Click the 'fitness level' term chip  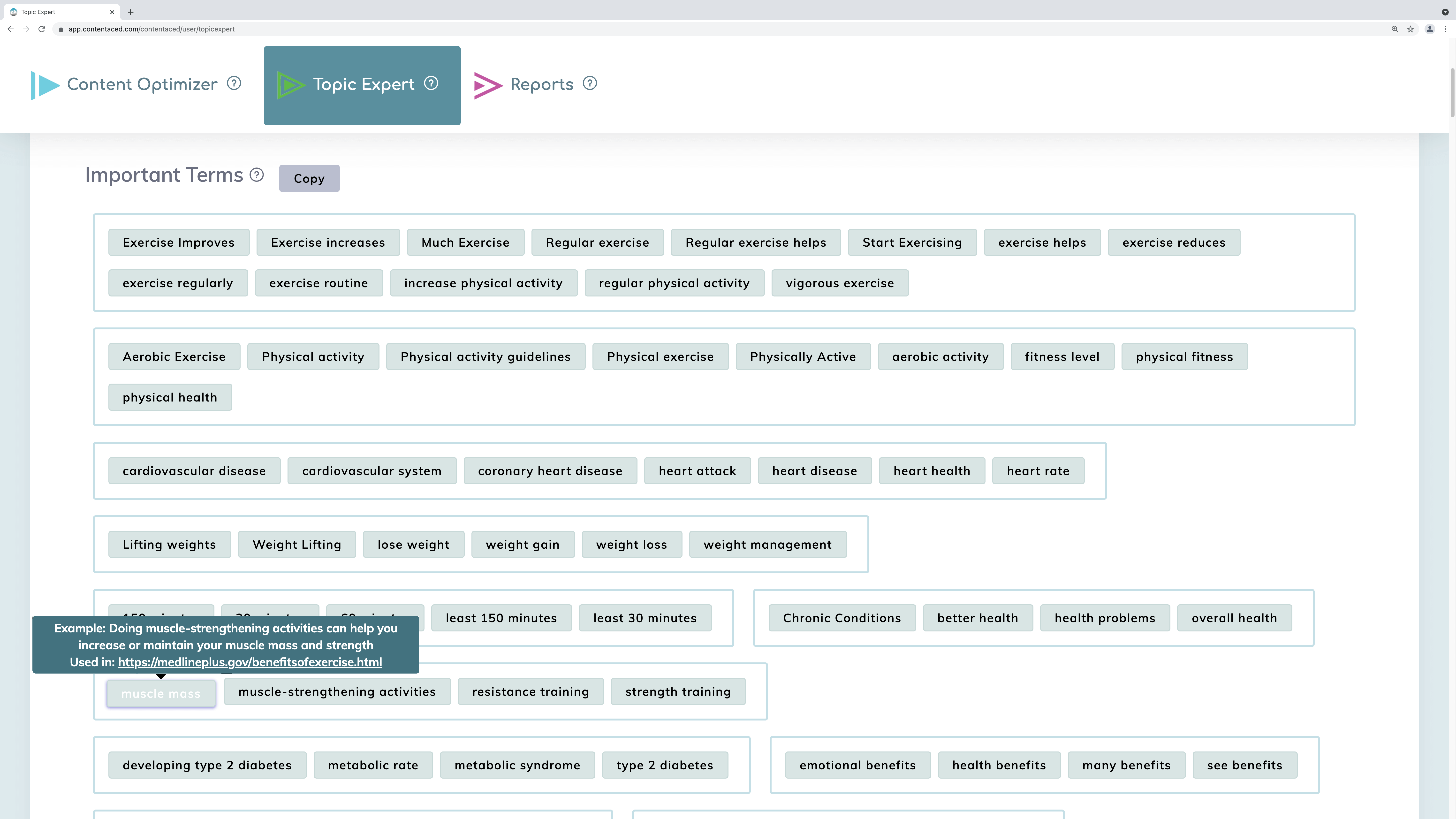click(1063, 357)
